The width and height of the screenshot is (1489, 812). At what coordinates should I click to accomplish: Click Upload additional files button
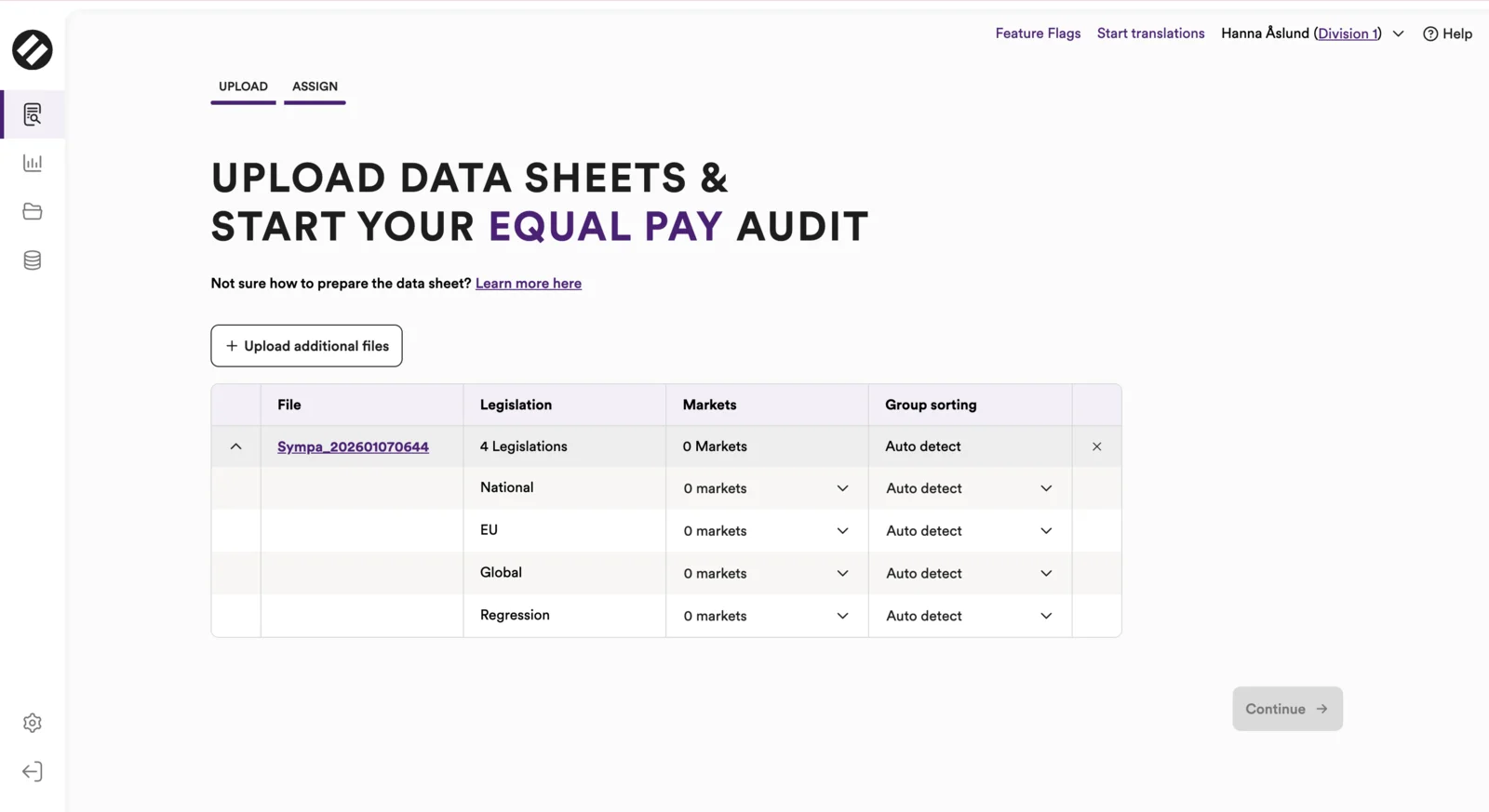(x=306, y=346)
